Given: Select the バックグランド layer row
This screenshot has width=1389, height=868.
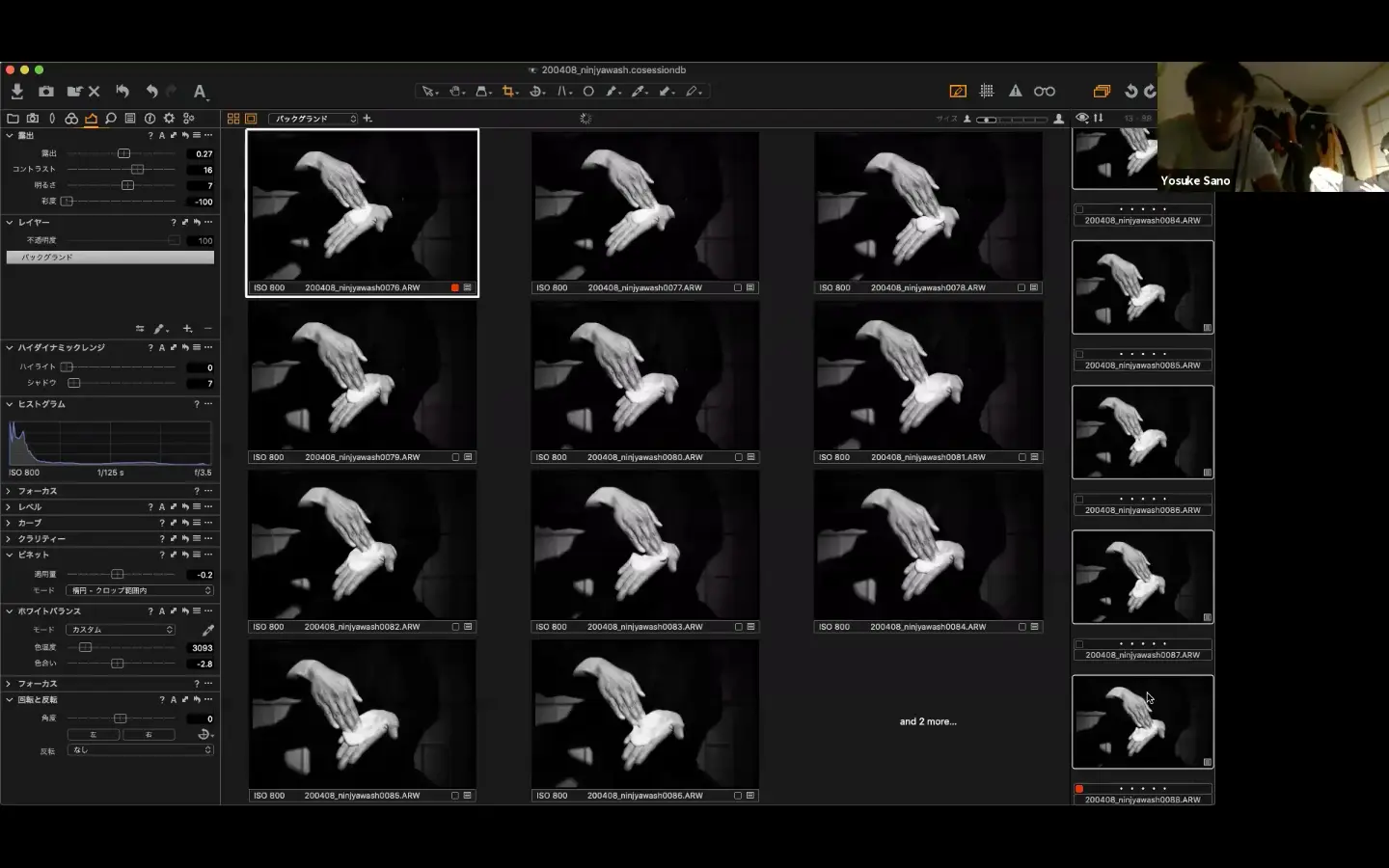Looking at the screenshot, I should pyautogui.click(x=110, y=258).
